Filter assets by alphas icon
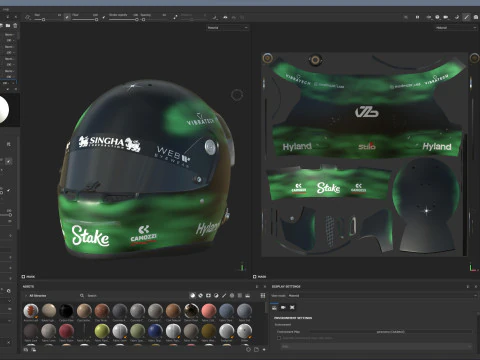This screenshot has height=360, width=480. pos(232,295)
